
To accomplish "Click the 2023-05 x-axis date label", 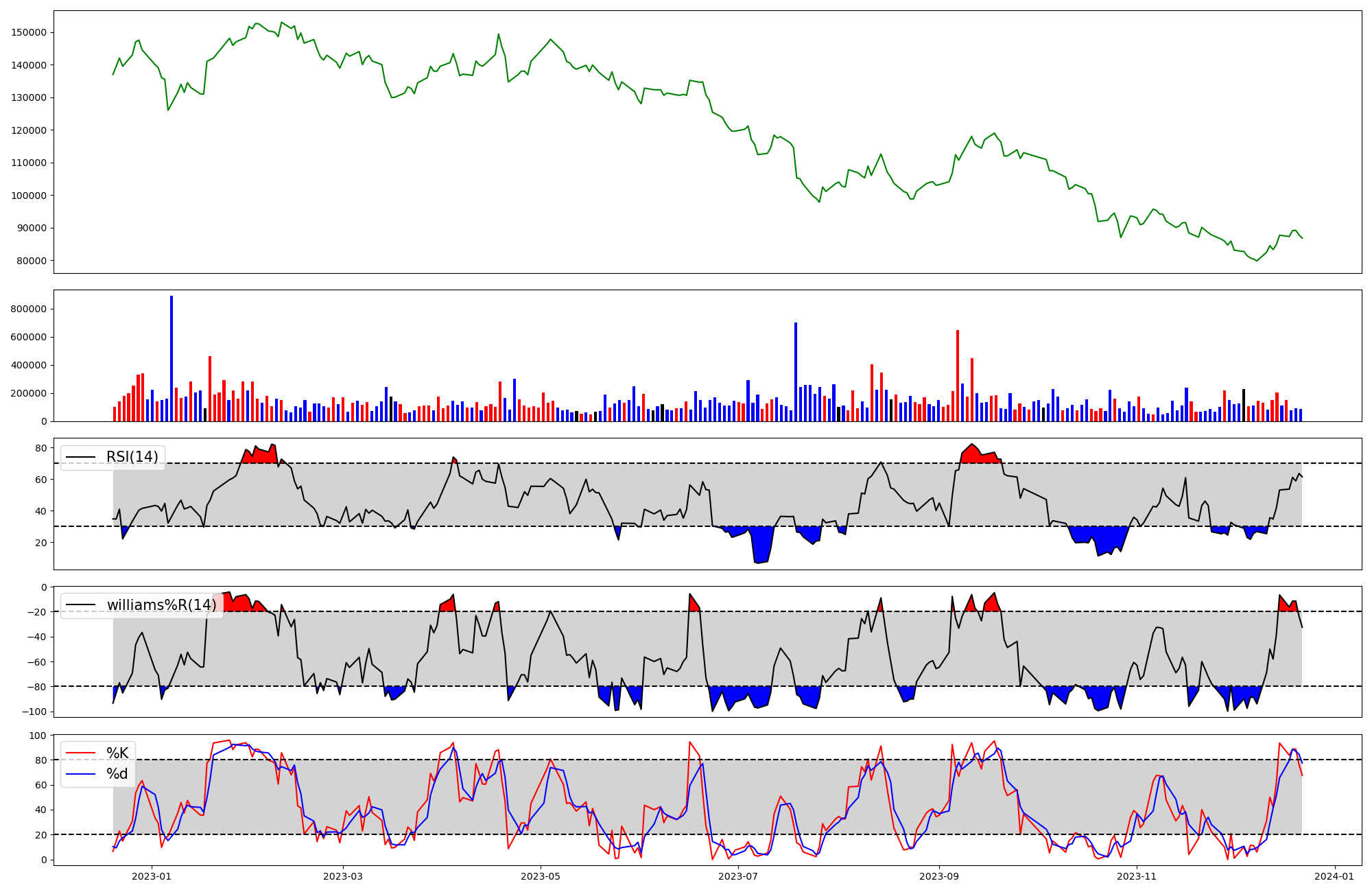I will pos(541,876).
